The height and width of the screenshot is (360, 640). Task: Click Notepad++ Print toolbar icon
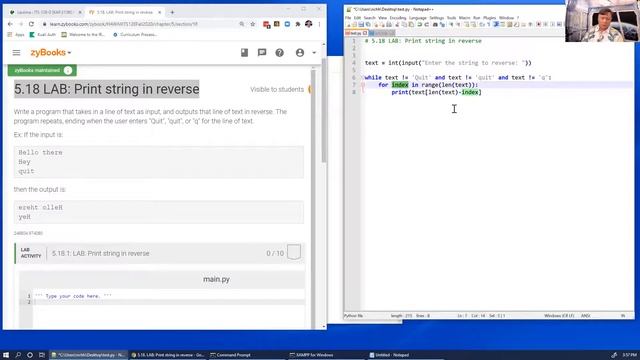pos(389,25)
